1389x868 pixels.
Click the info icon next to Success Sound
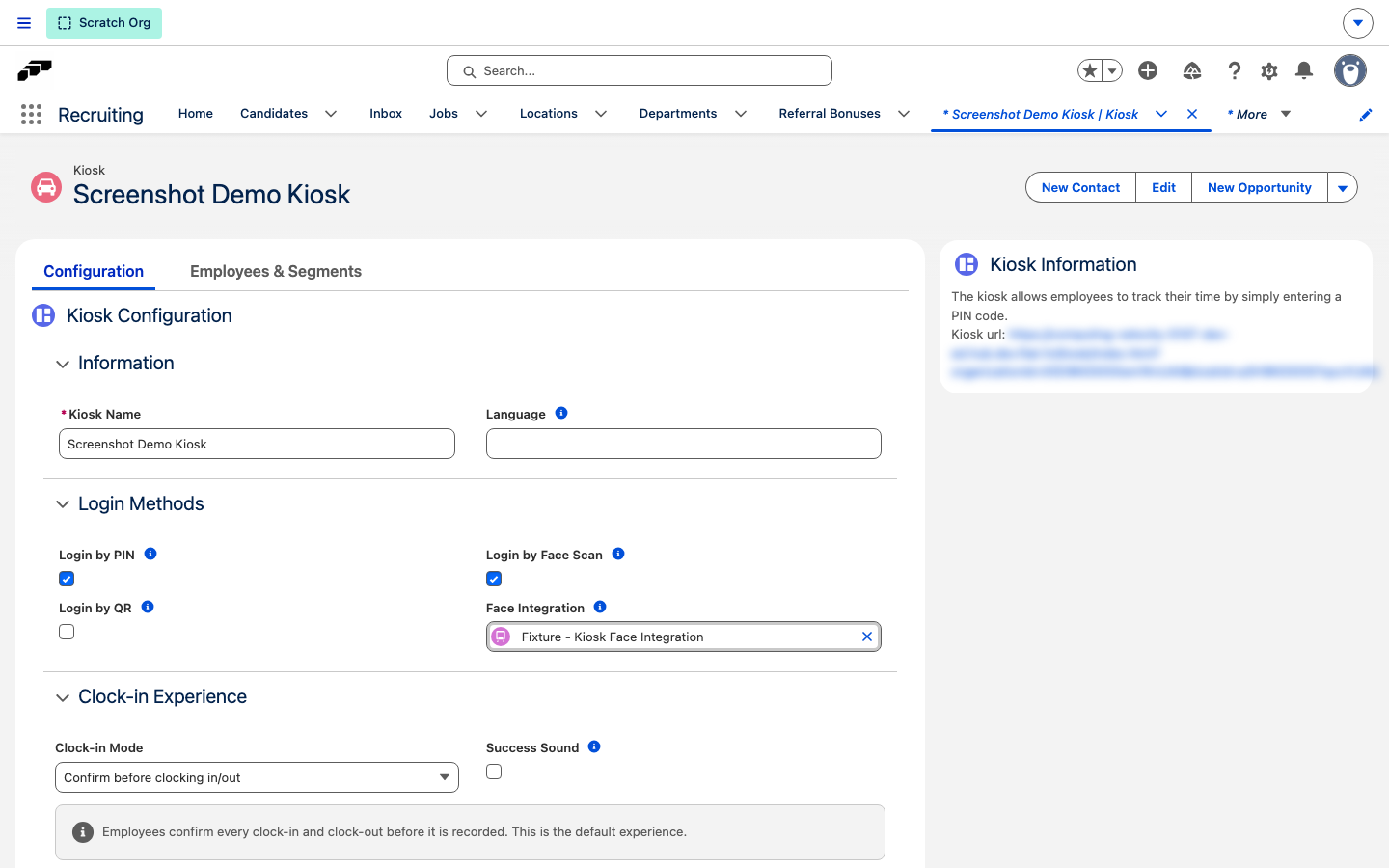click(594, 746)
